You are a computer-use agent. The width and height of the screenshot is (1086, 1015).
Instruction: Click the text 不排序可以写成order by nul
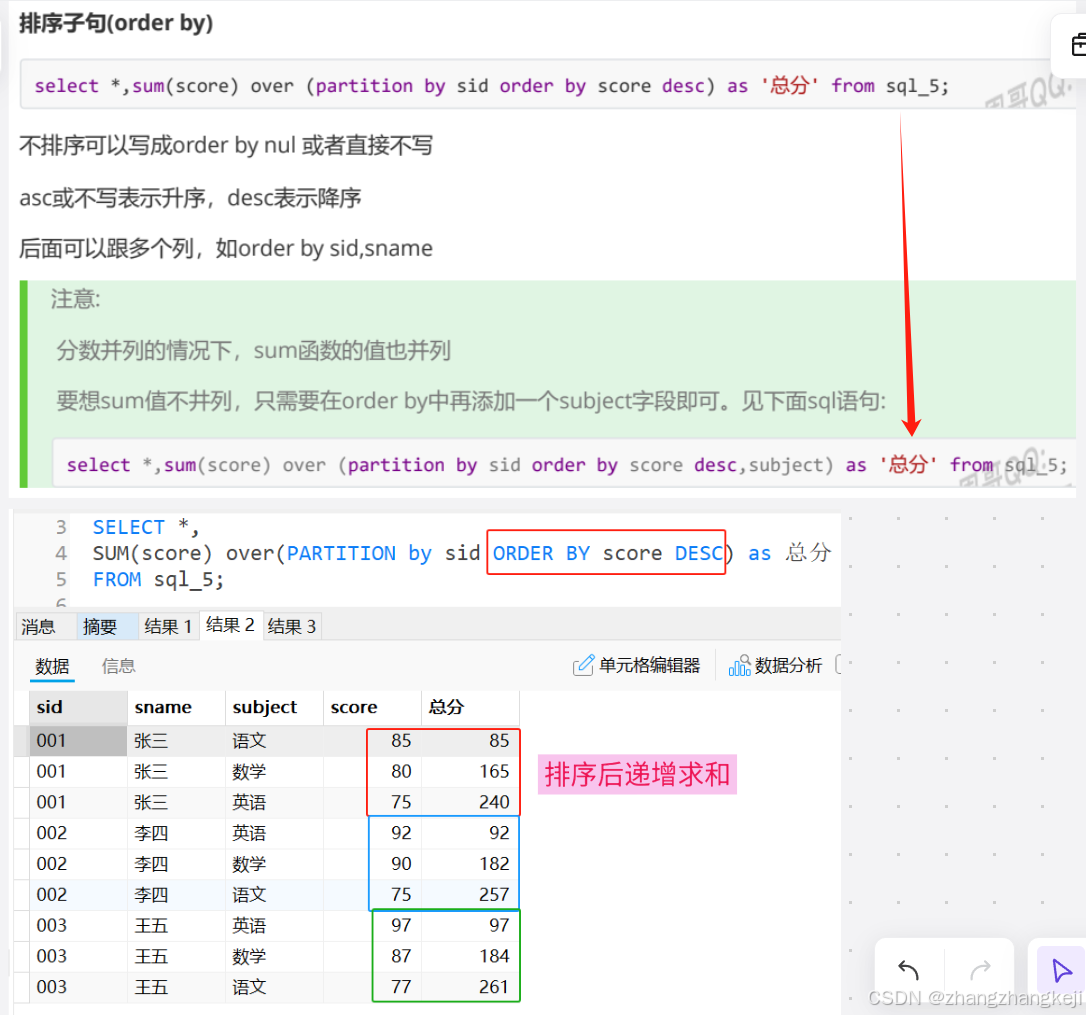pos(157,145)
